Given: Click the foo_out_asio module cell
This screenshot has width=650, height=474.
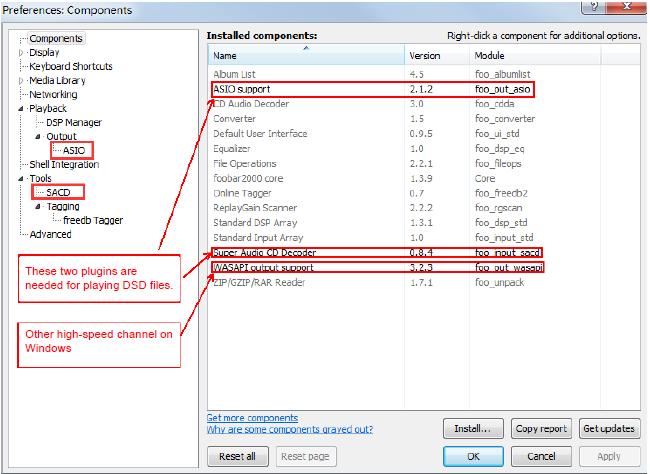Looking at the screenshot, I should click(502, 90).
